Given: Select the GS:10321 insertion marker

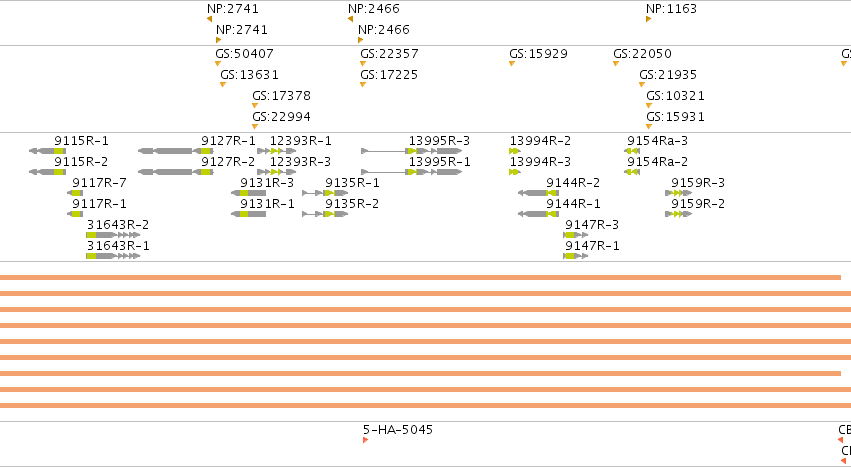Looking at the screenshot, I should [649, 105].
